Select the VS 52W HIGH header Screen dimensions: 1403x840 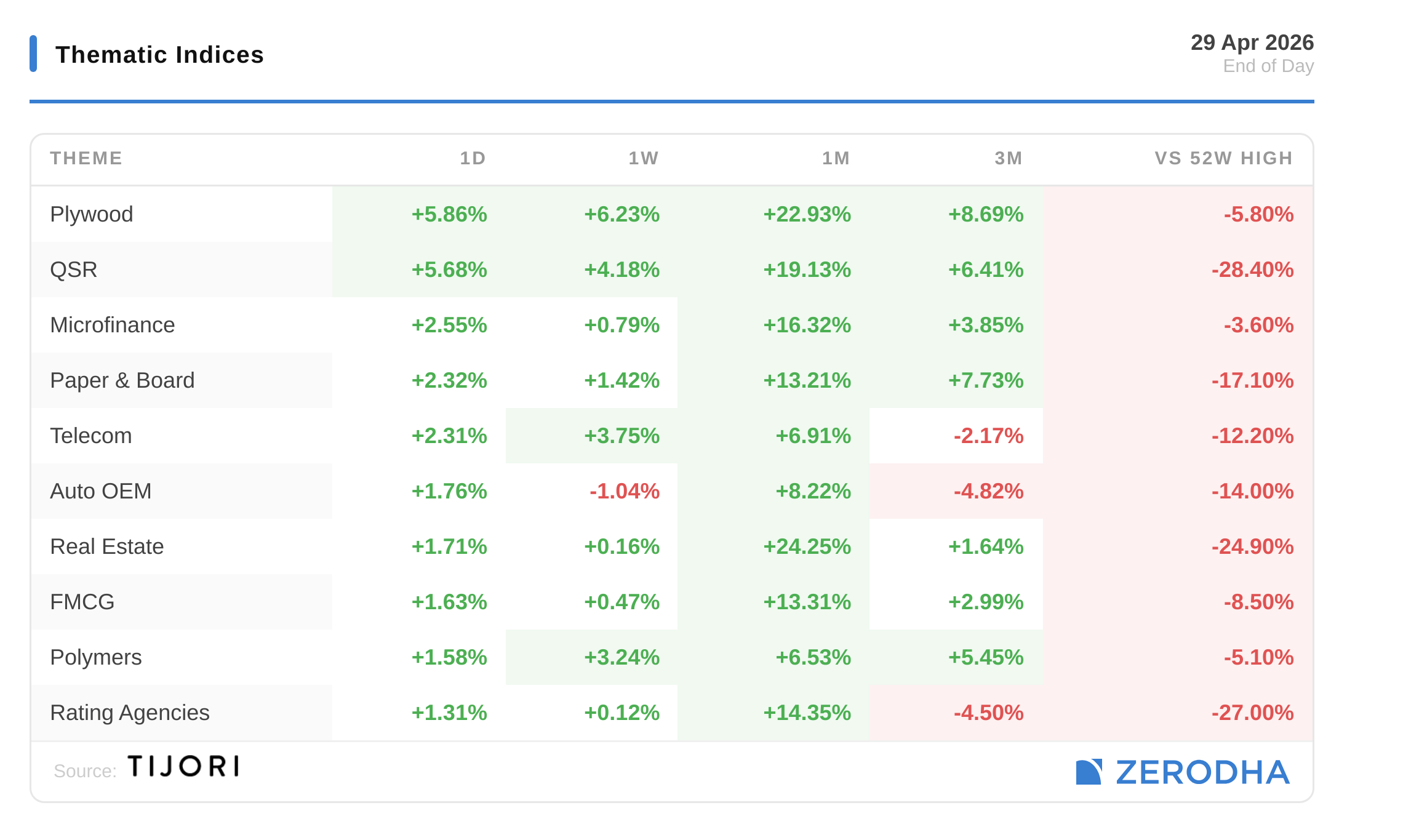(x=1223, y=158)
